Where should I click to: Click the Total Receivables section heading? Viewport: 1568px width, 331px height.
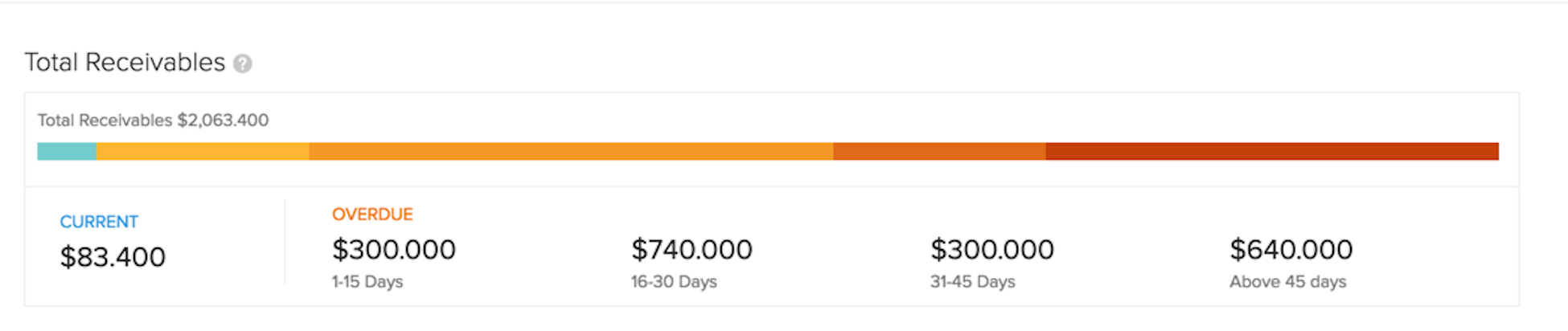[x=125, y=63]
